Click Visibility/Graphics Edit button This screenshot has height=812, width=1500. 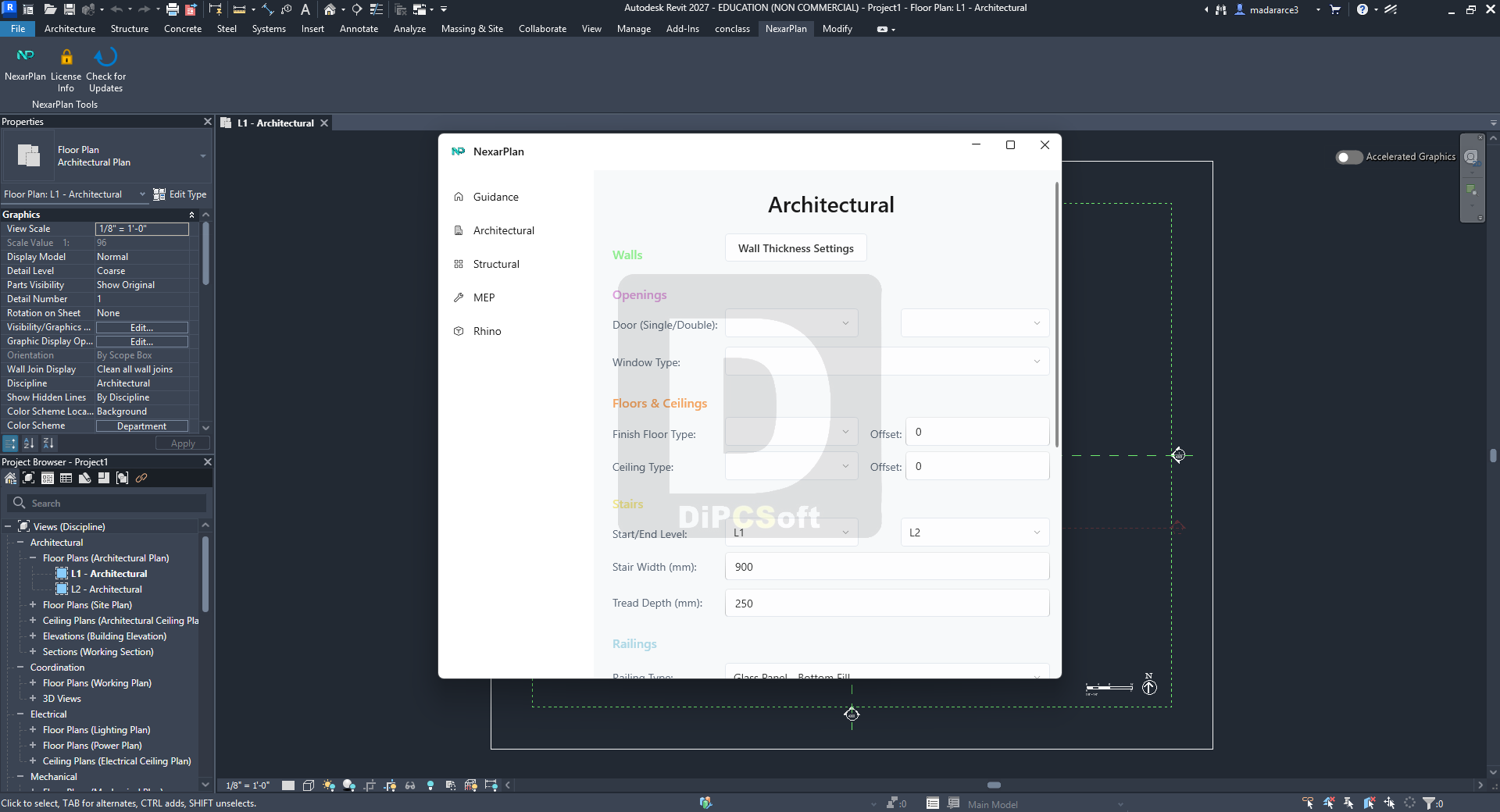[141, 328]
